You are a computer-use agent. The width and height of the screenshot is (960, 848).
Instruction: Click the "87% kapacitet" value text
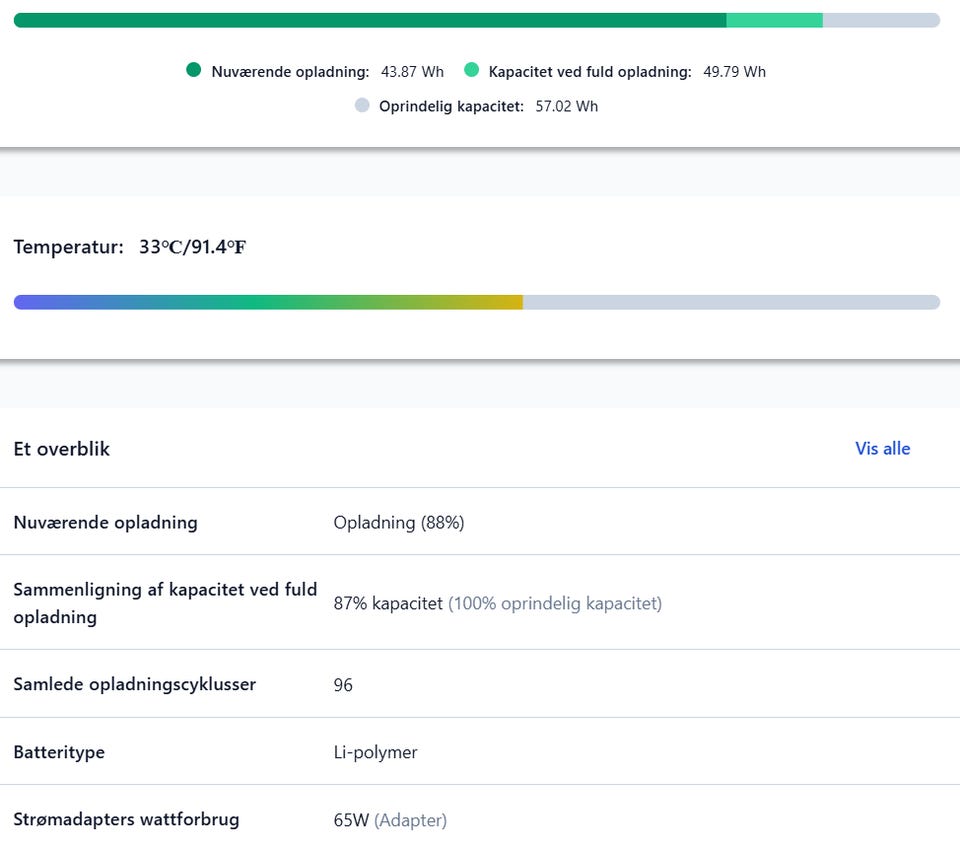point(388,603)
